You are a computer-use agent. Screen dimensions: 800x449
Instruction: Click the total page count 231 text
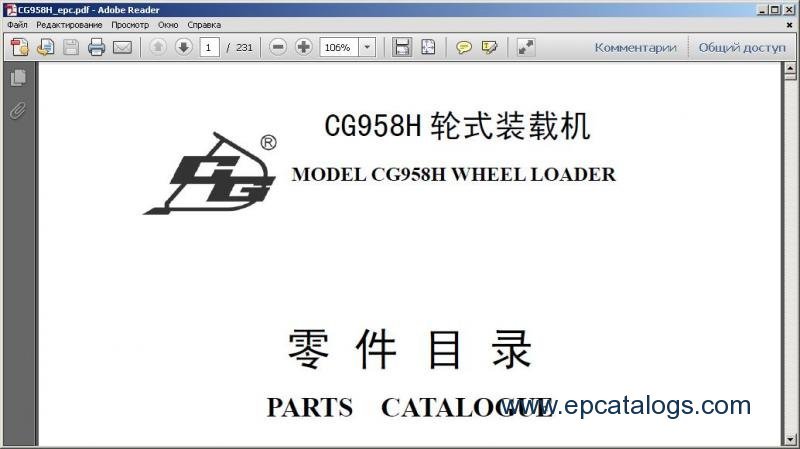tap(244, 47)
